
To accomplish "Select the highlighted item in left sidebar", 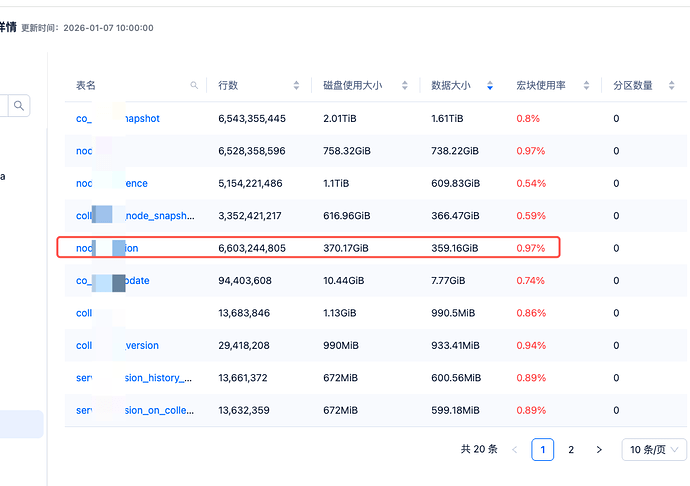I will (22, 424).
